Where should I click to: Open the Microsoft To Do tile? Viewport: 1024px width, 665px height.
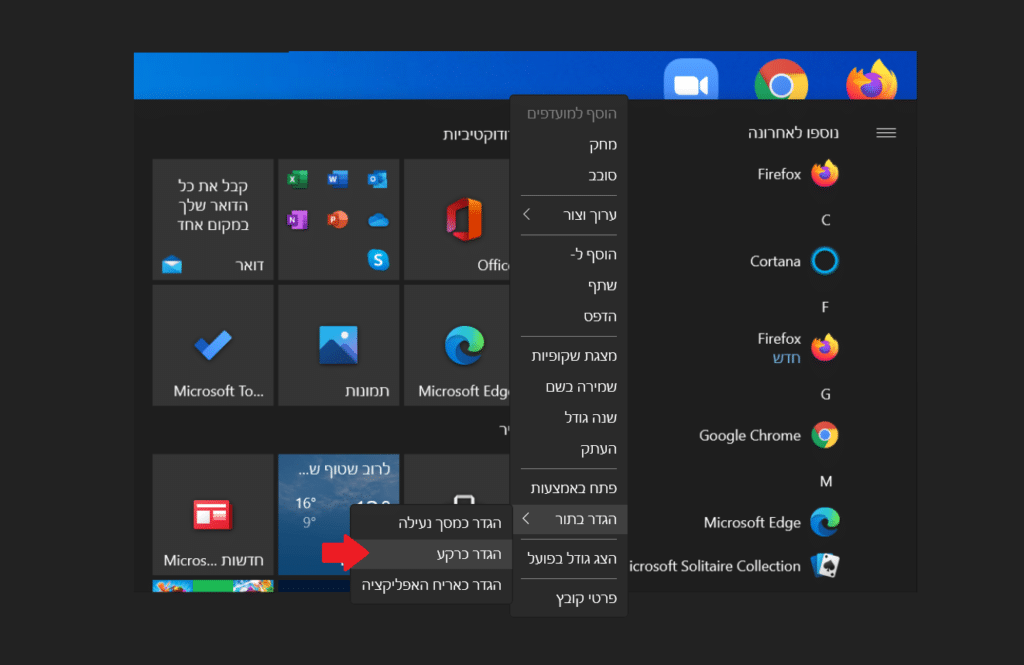[x=213, y=345]
